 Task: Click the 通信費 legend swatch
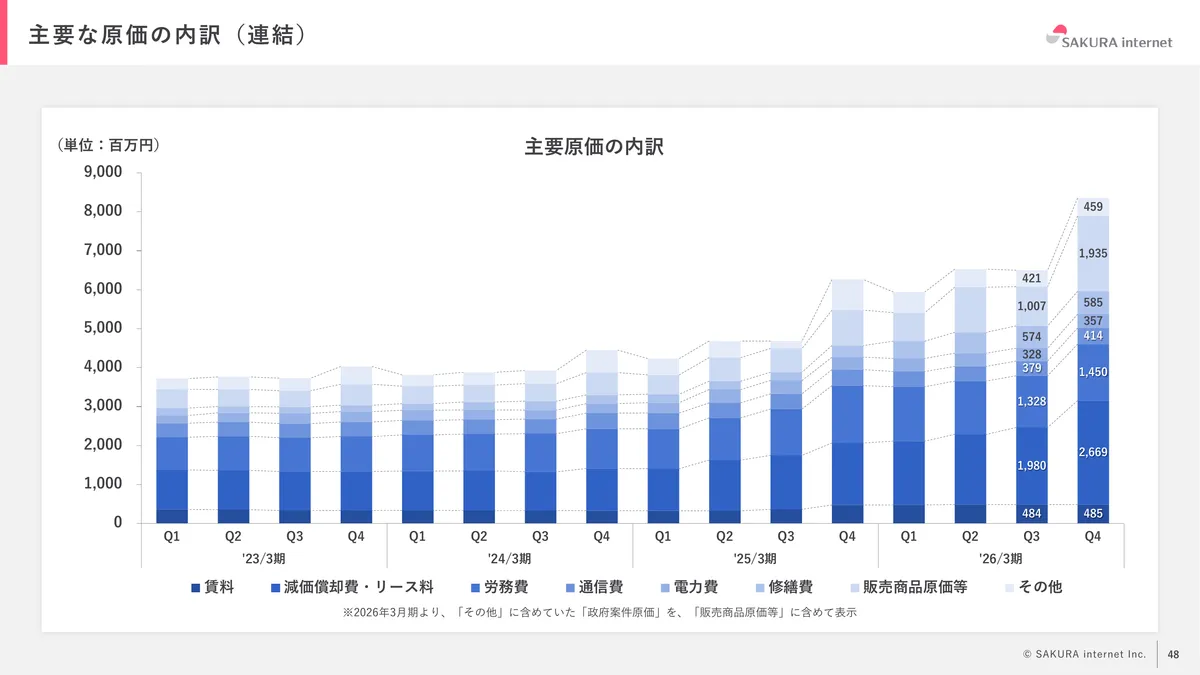[569, 588]
